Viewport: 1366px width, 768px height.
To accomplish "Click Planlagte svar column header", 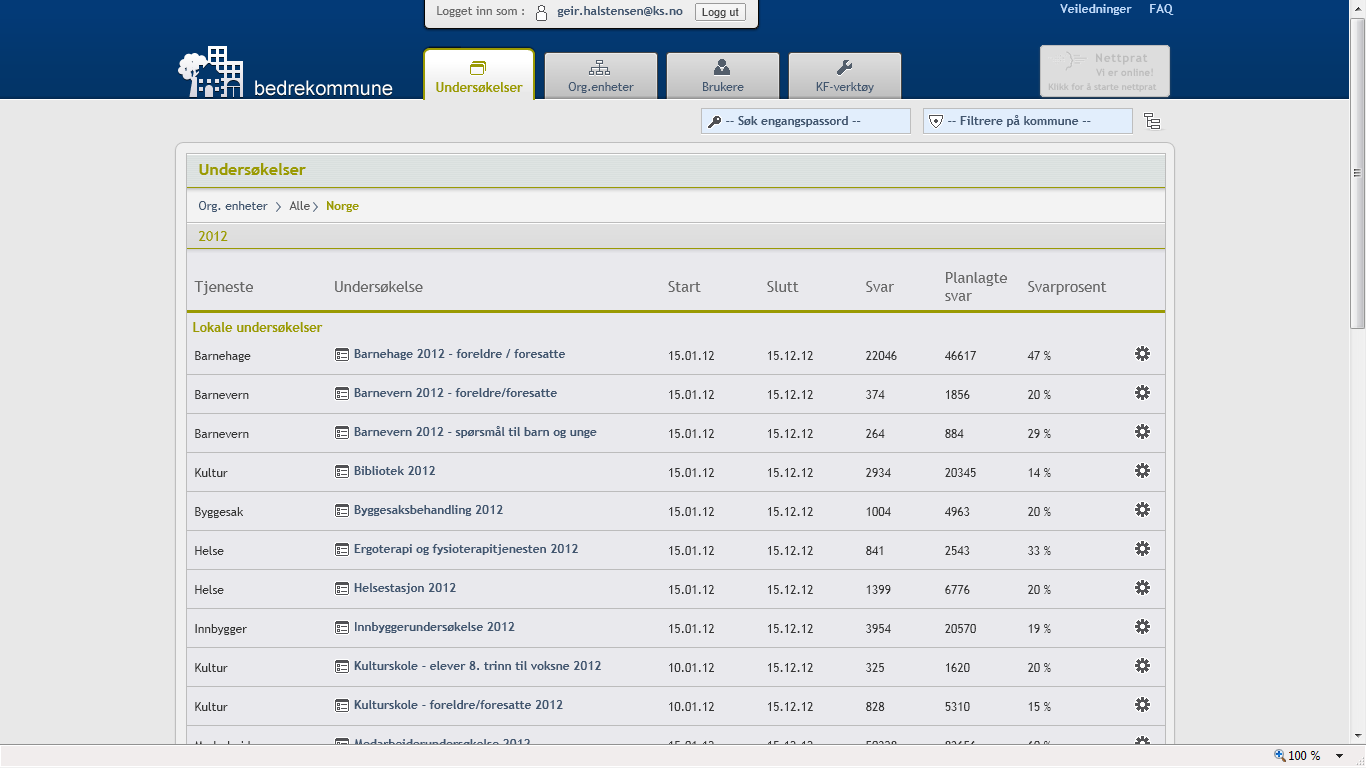I will click(x=976, y=286).
